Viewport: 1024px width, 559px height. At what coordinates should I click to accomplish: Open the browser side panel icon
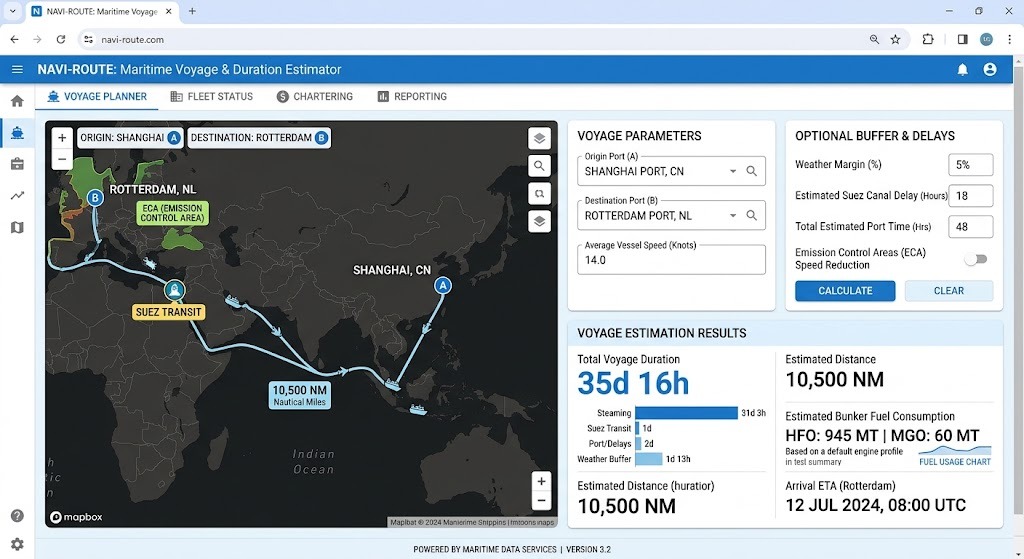pos(963,39)
